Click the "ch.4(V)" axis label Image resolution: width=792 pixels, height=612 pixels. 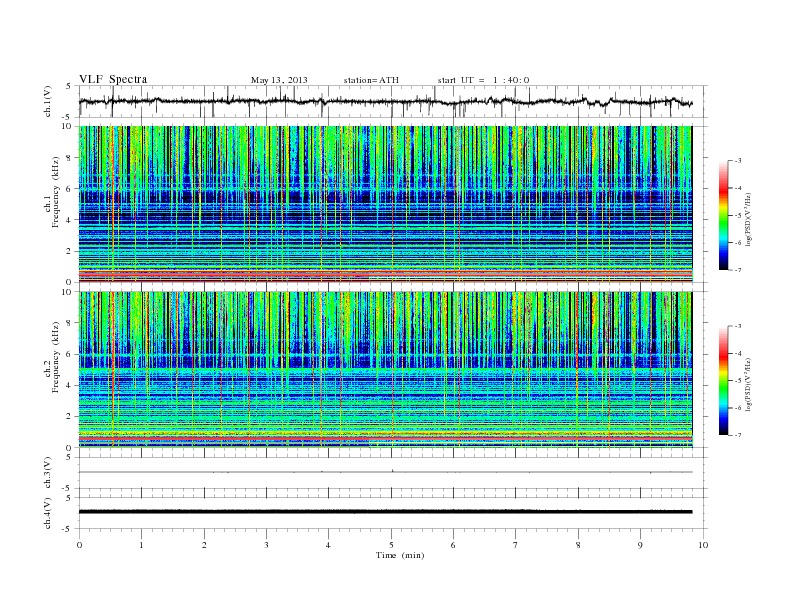pyautogui.click(x=47, y=513)
